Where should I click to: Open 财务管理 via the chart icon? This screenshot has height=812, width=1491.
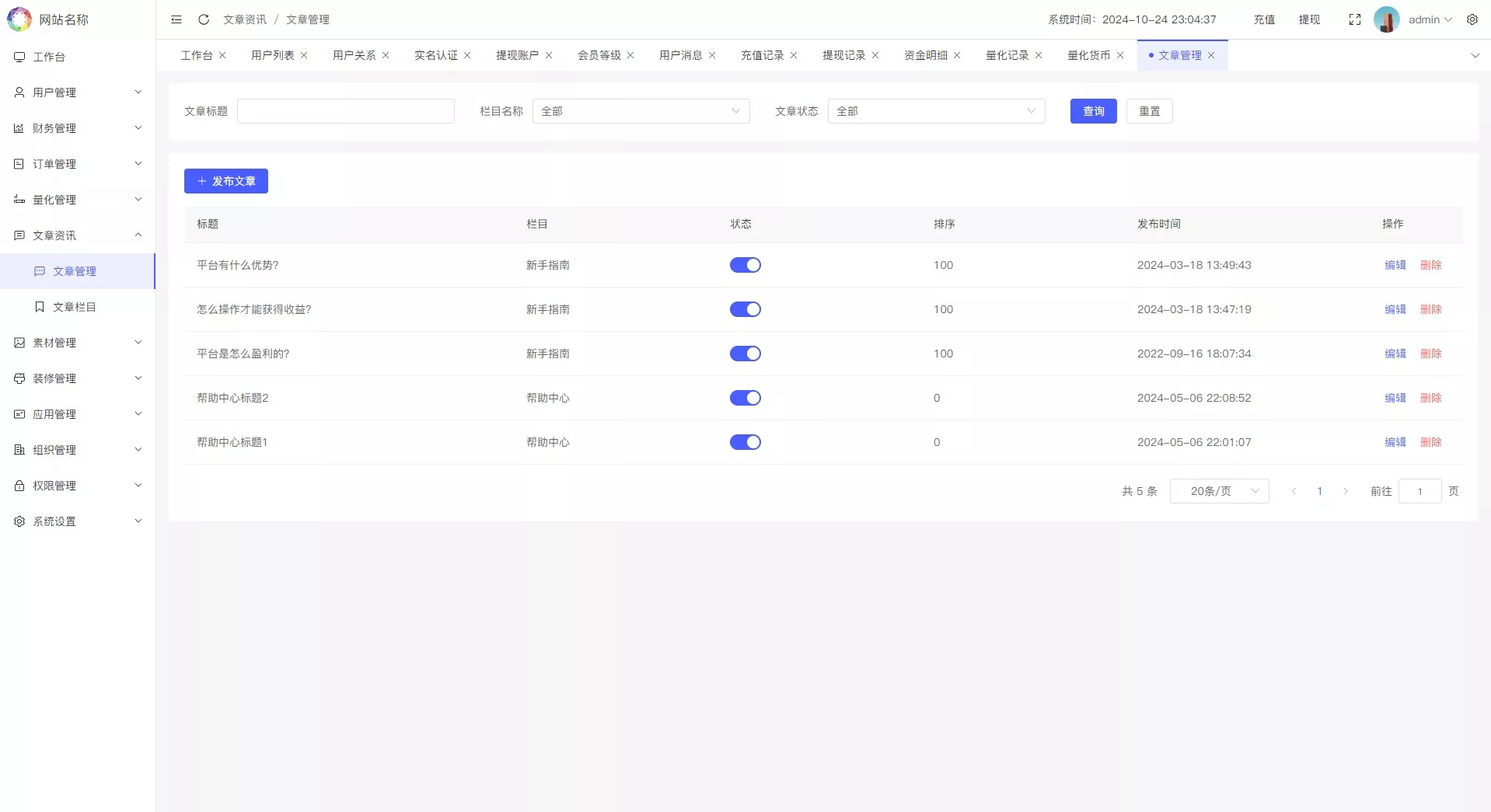click(x=19, y=127)
